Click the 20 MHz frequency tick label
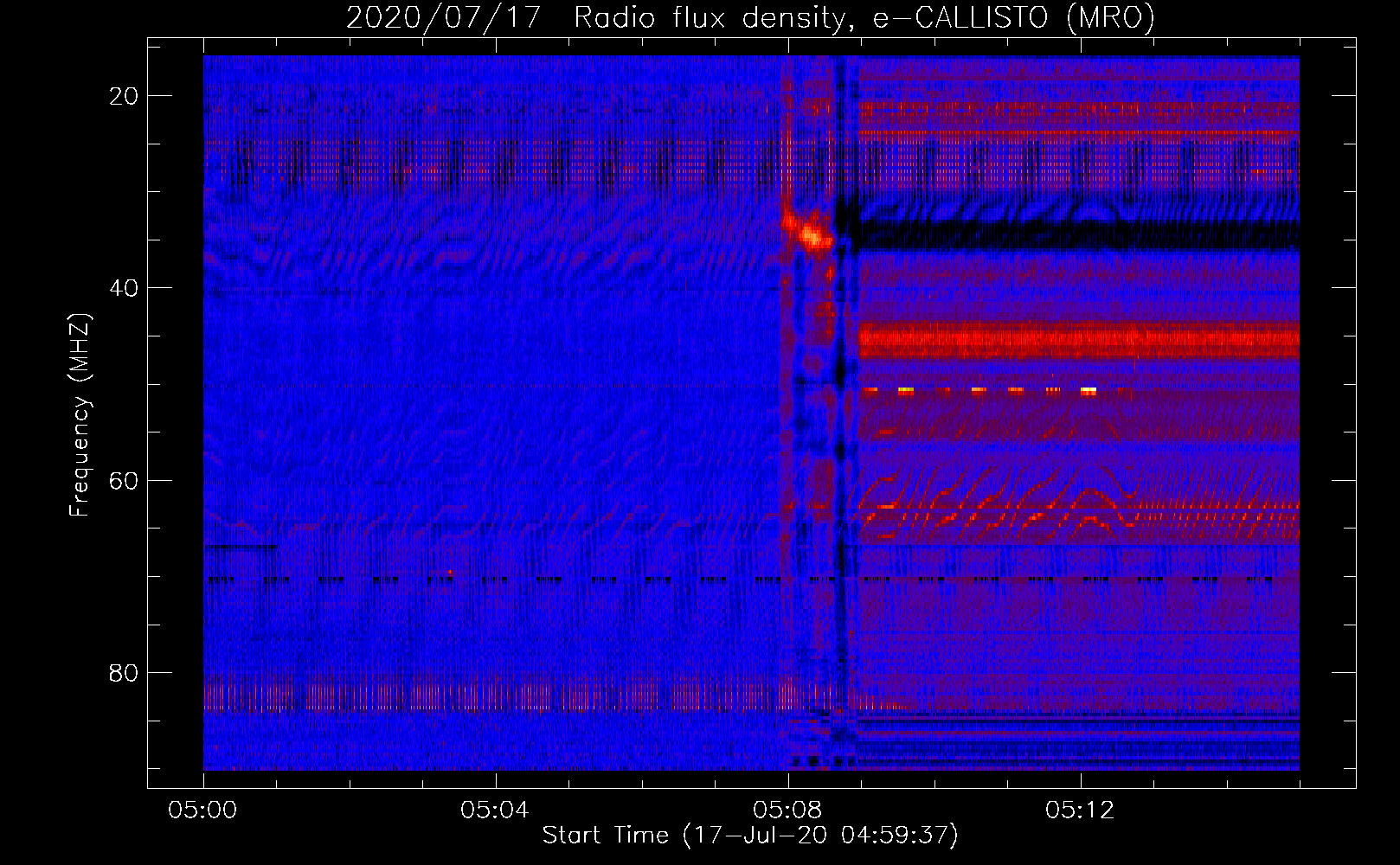The width and height of the screenshot is (1400, 865). 124,96
